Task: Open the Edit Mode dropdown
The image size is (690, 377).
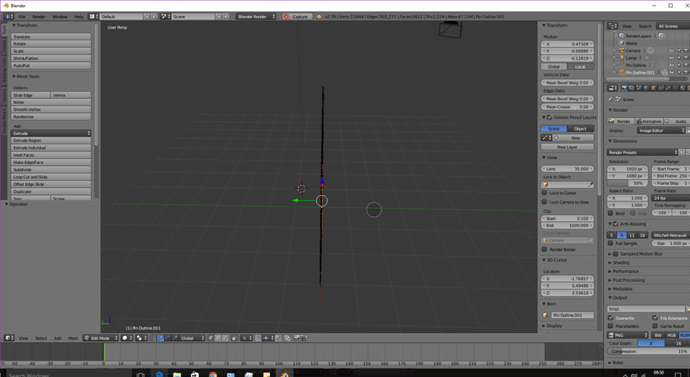Action: pos(101,338)
